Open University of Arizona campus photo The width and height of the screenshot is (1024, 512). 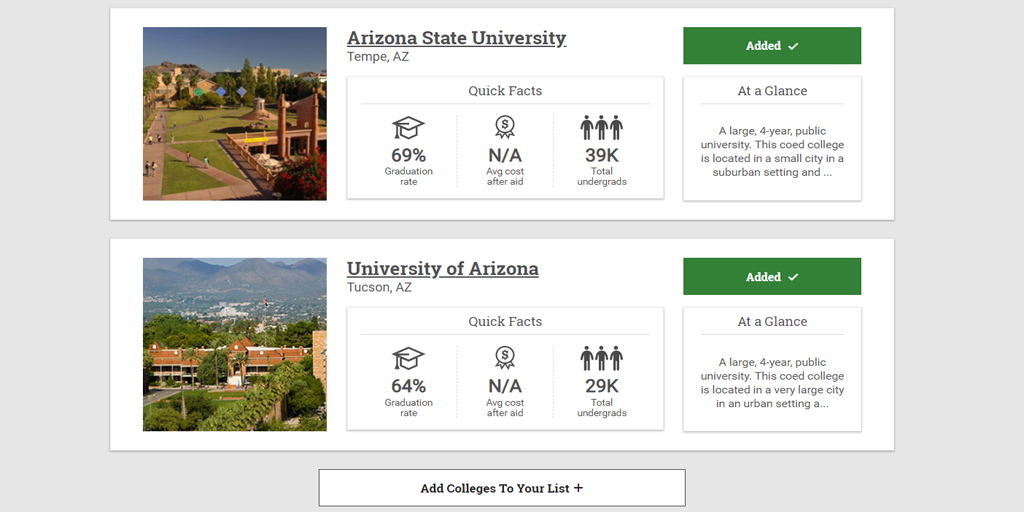click(235, 344)
